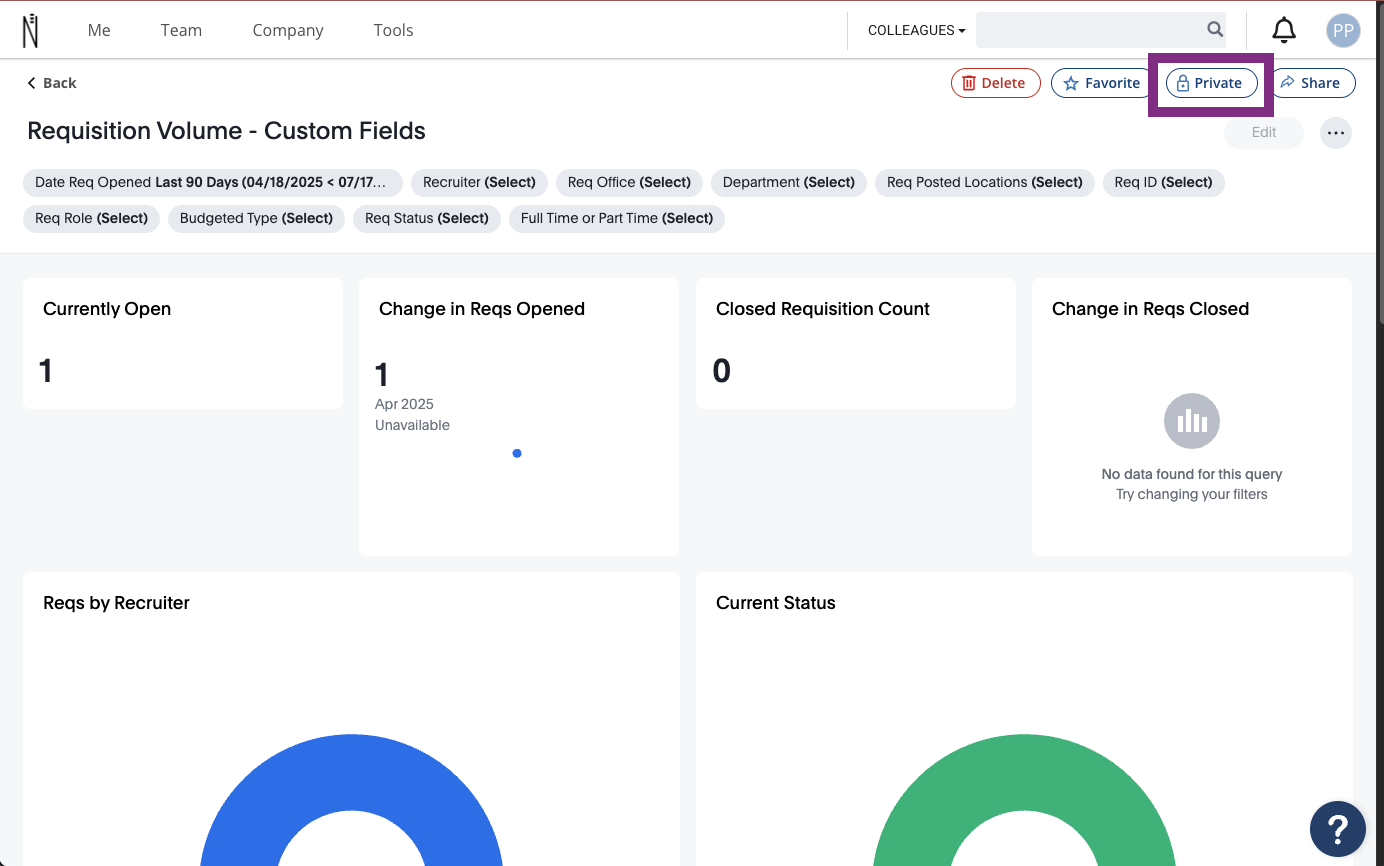Open the Budgeted Type filter
The width and height of the screenshot is (1384, 866).
click(x=256, y=218)
